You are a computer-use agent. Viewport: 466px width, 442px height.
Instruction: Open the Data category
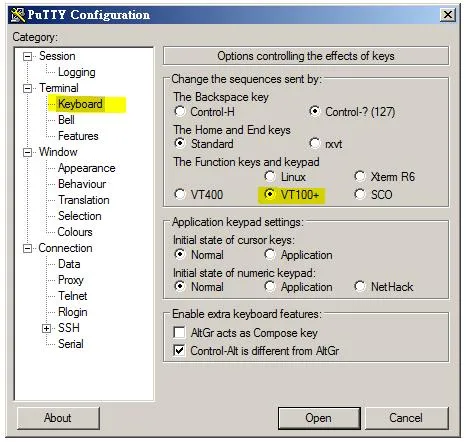(x=69, y=264)
